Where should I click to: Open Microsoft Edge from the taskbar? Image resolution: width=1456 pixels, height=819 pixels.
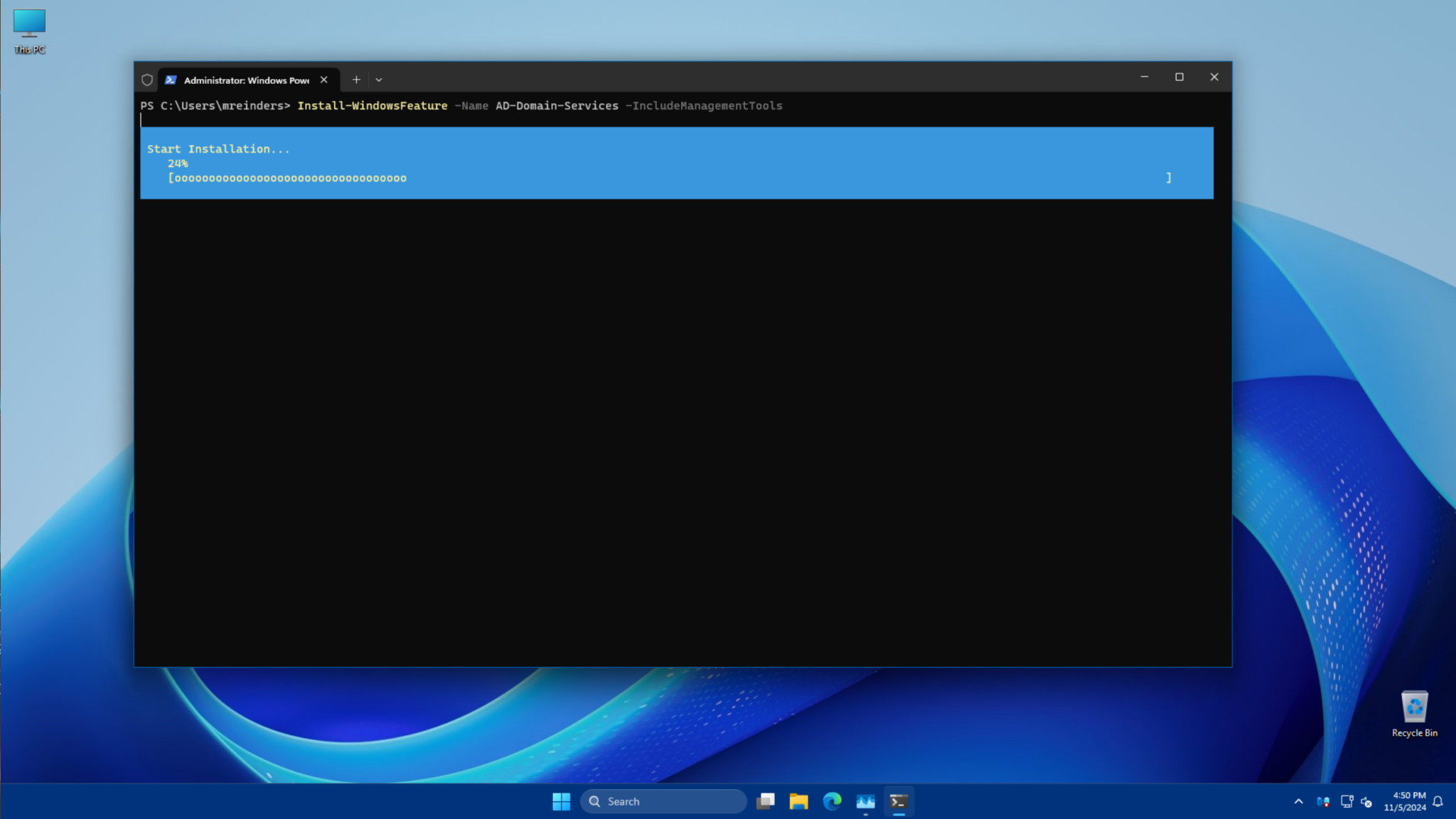click(832, 801)
